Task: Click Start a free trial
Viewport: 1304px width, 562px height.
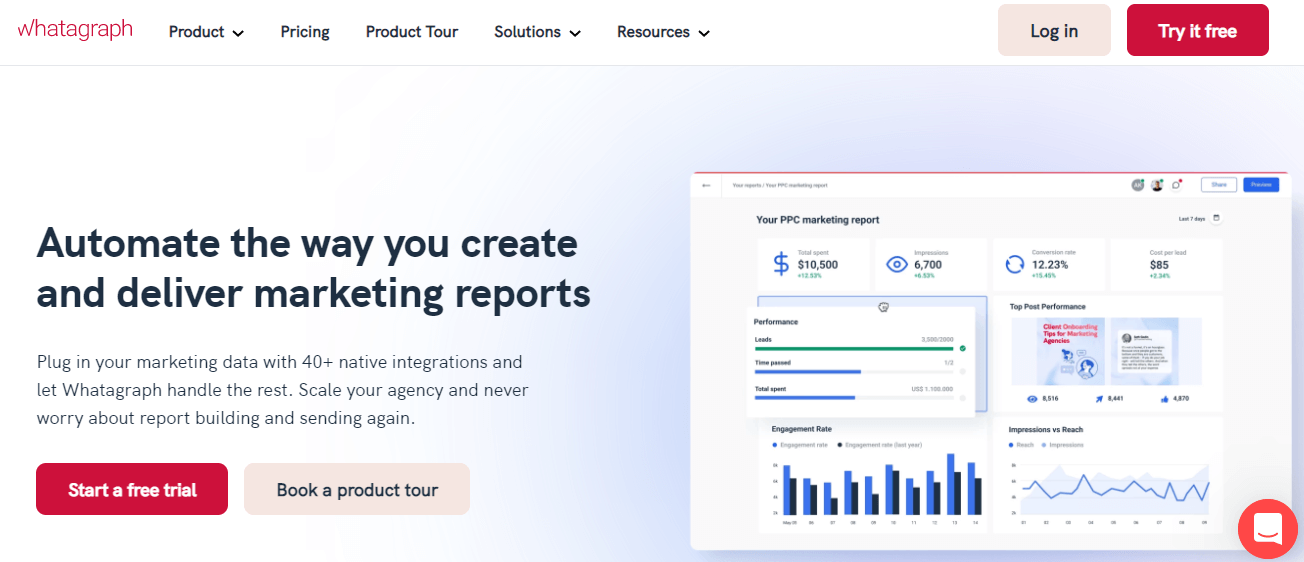Action: (x=132, y=489)
